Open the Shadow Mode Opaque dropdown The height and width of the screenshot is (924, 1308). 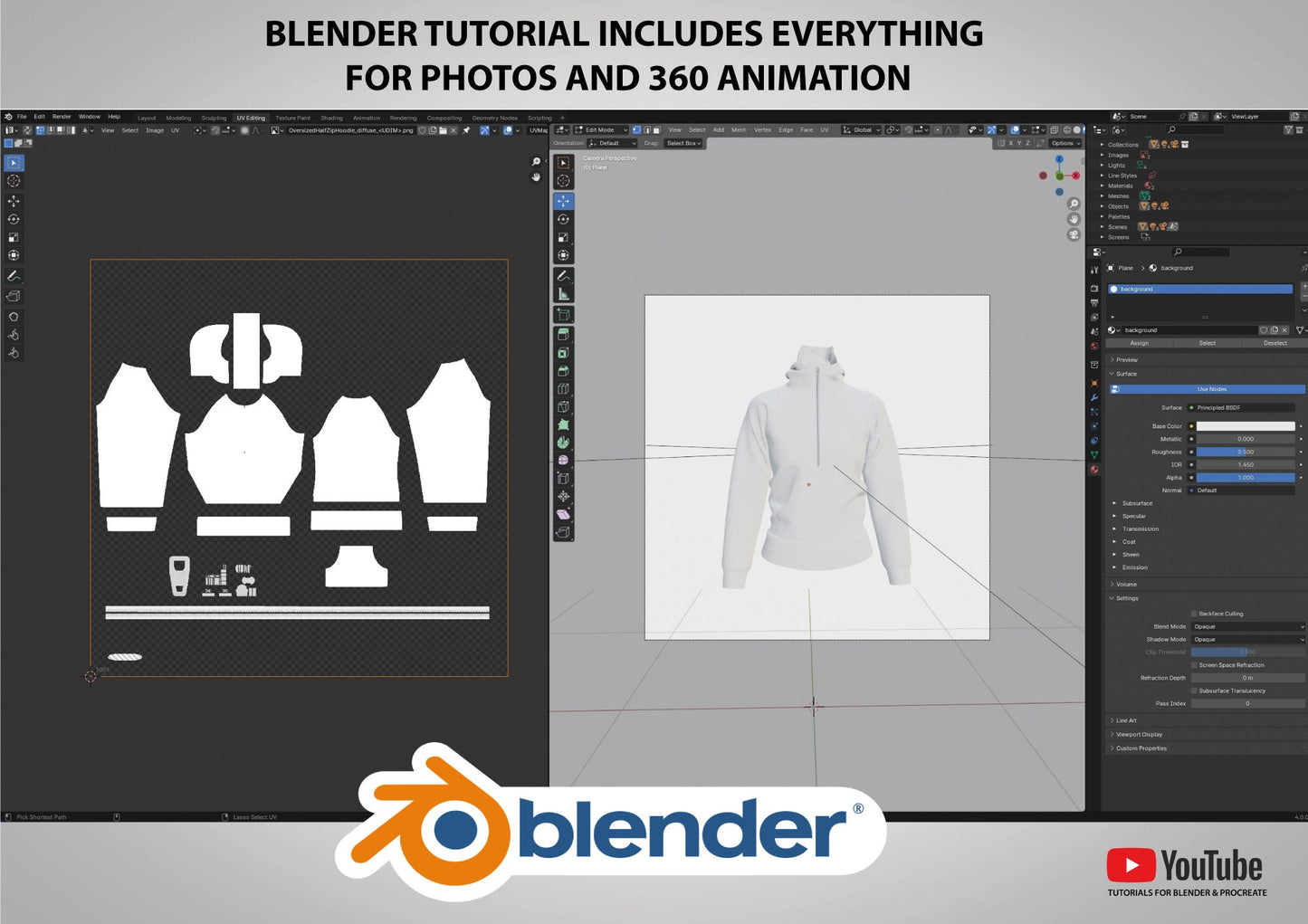click(x=1248, y=639)
